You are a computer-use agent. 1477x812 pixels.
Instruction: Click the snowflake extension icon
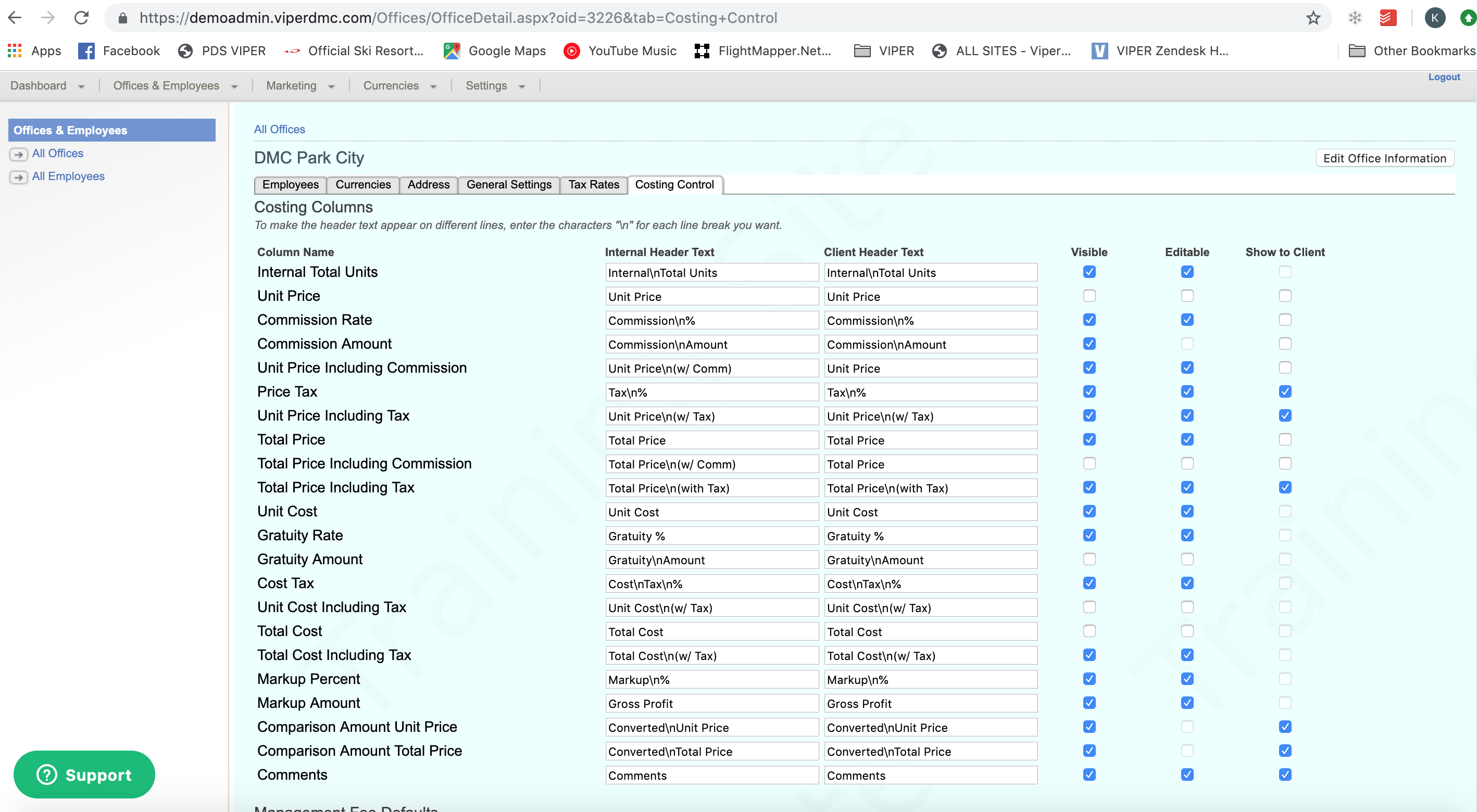pyautogui.click(x=1355, y=18)
